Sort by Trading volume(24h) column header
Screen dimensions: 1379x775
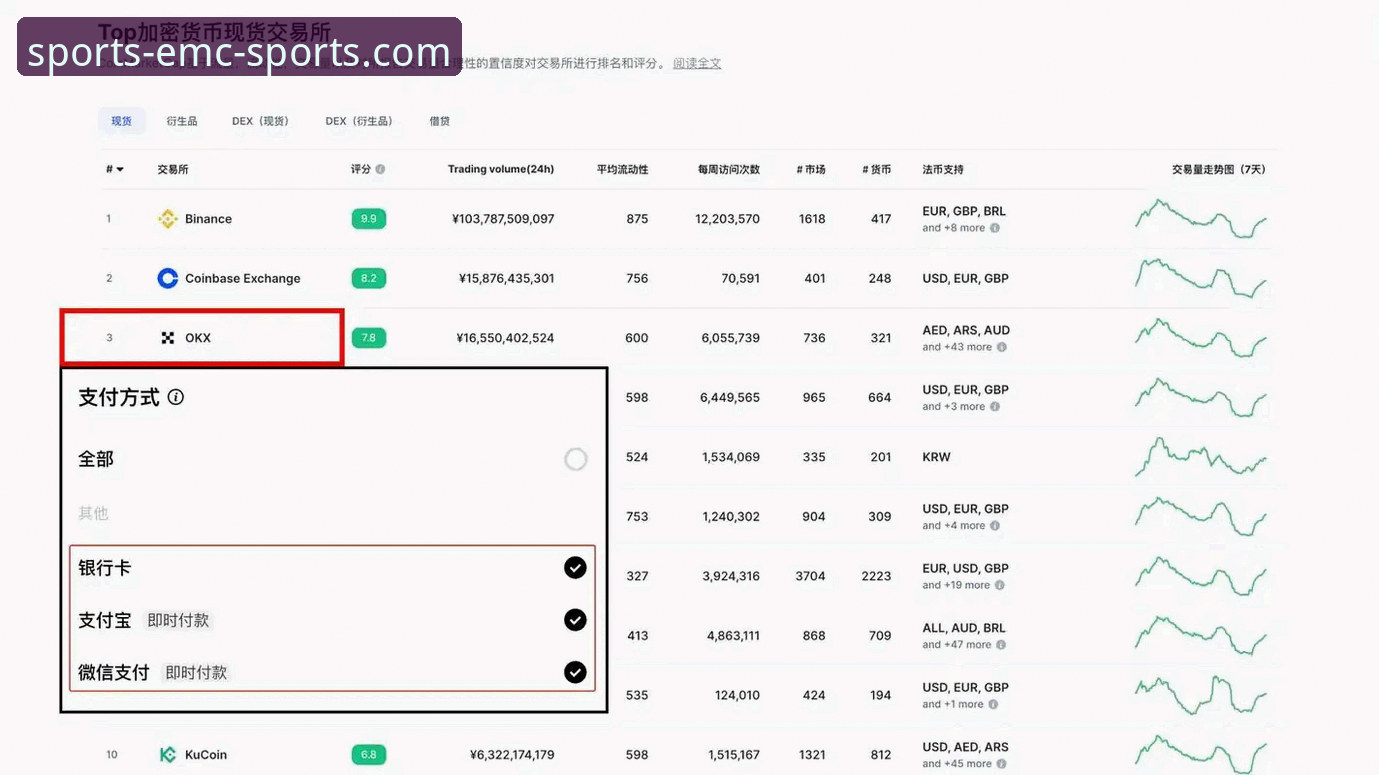(501, 169)
